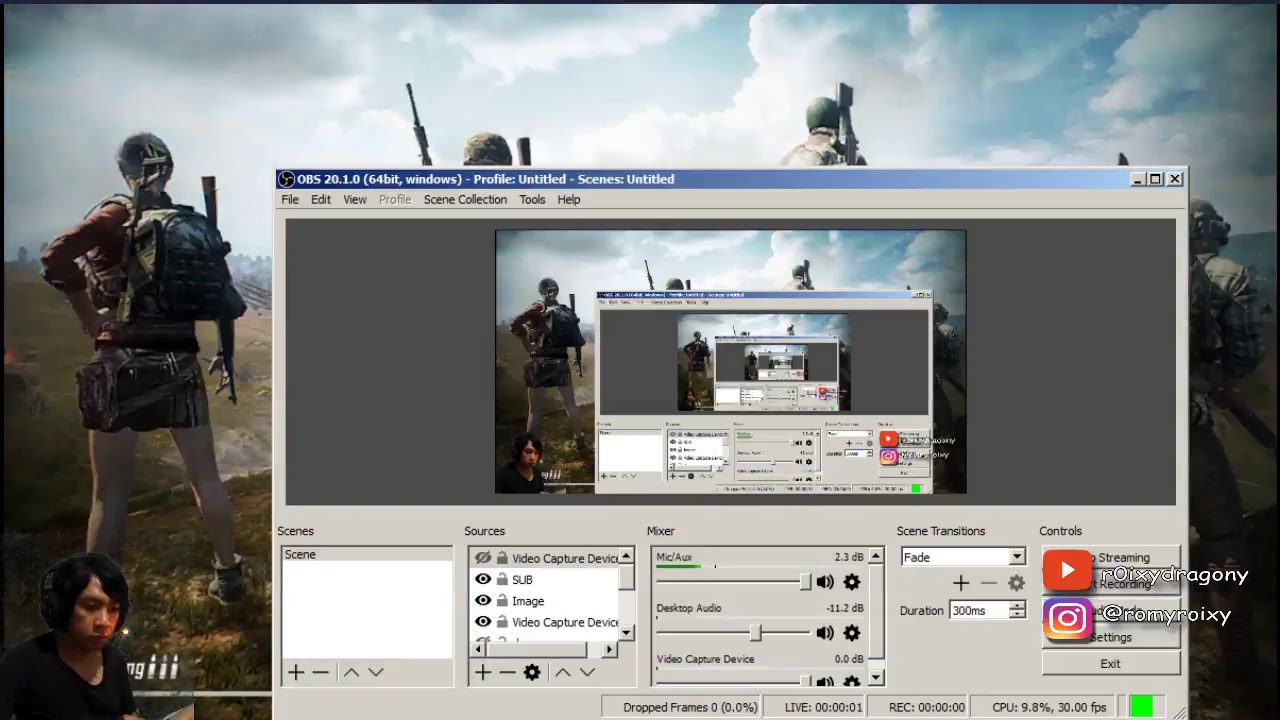1280x720 pixels.
Task: Click the Duration 300ms input field
Action: [x=979, y=610]
